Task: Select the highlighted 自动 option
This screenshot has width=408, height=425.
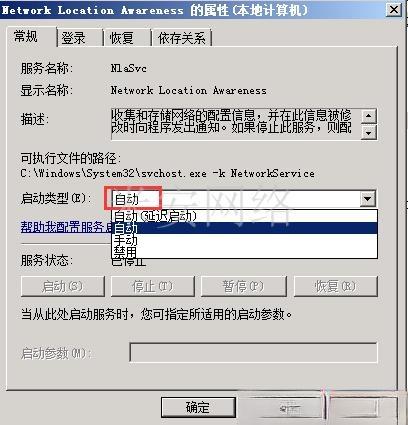Action: tap(244, 228)
